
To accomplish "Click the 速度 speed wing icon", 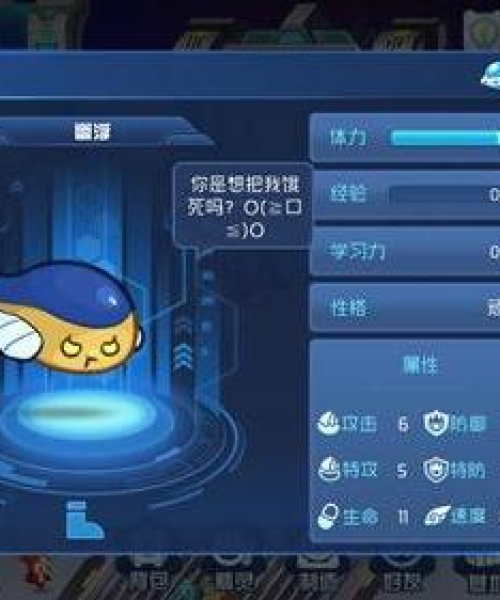I will tap(437, 515).
